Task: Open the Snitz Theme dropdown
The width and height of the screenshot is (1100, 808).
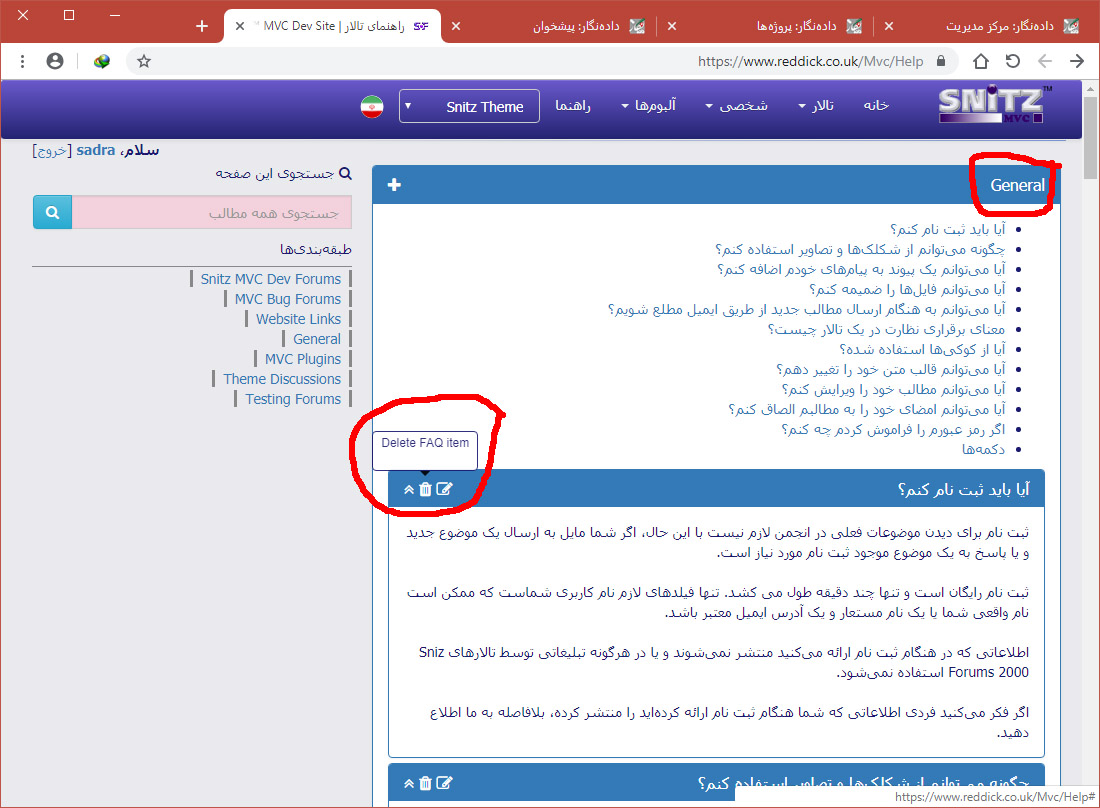Action: point(469,106)
